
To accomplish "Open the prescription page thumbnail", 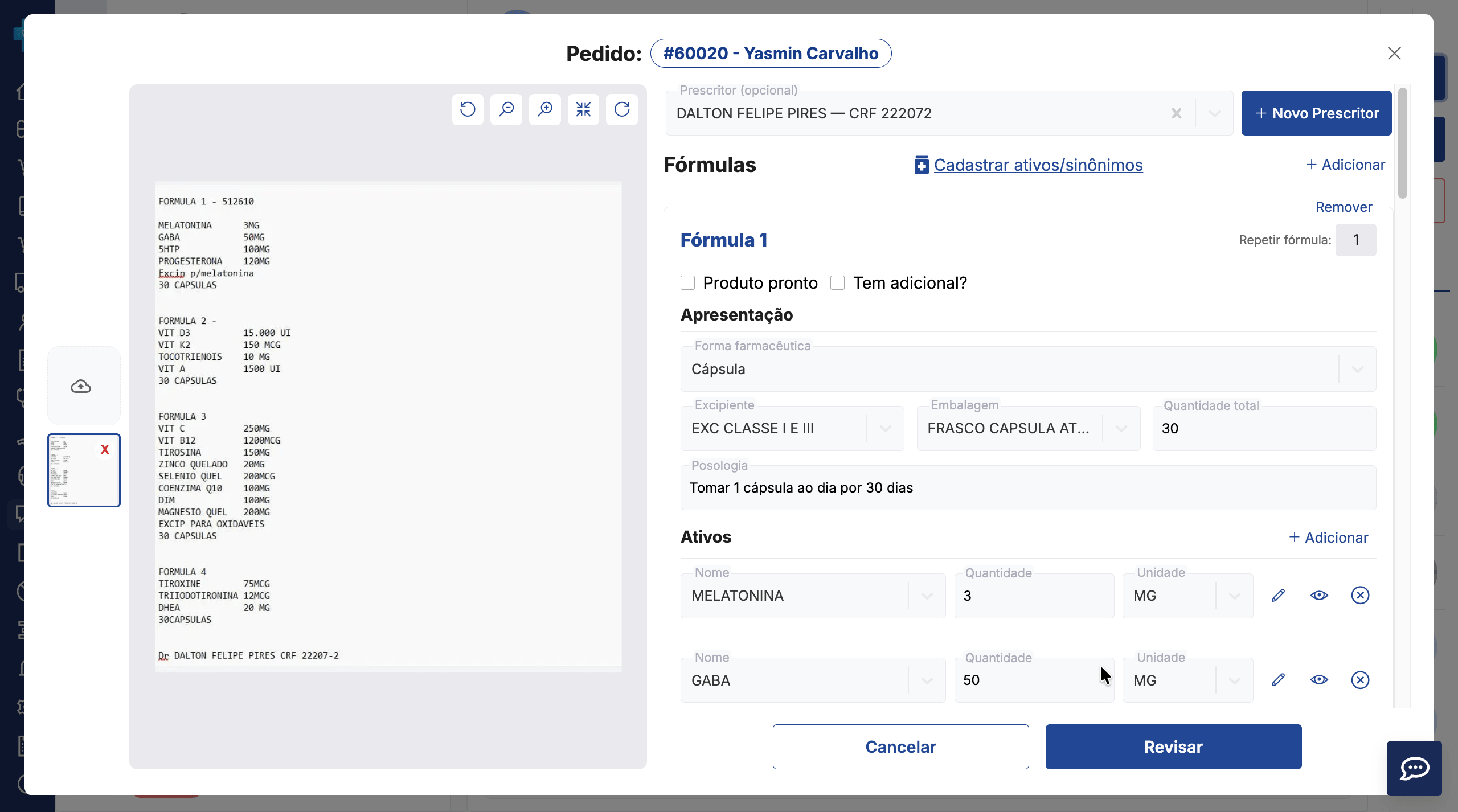I will pos(84,470).
